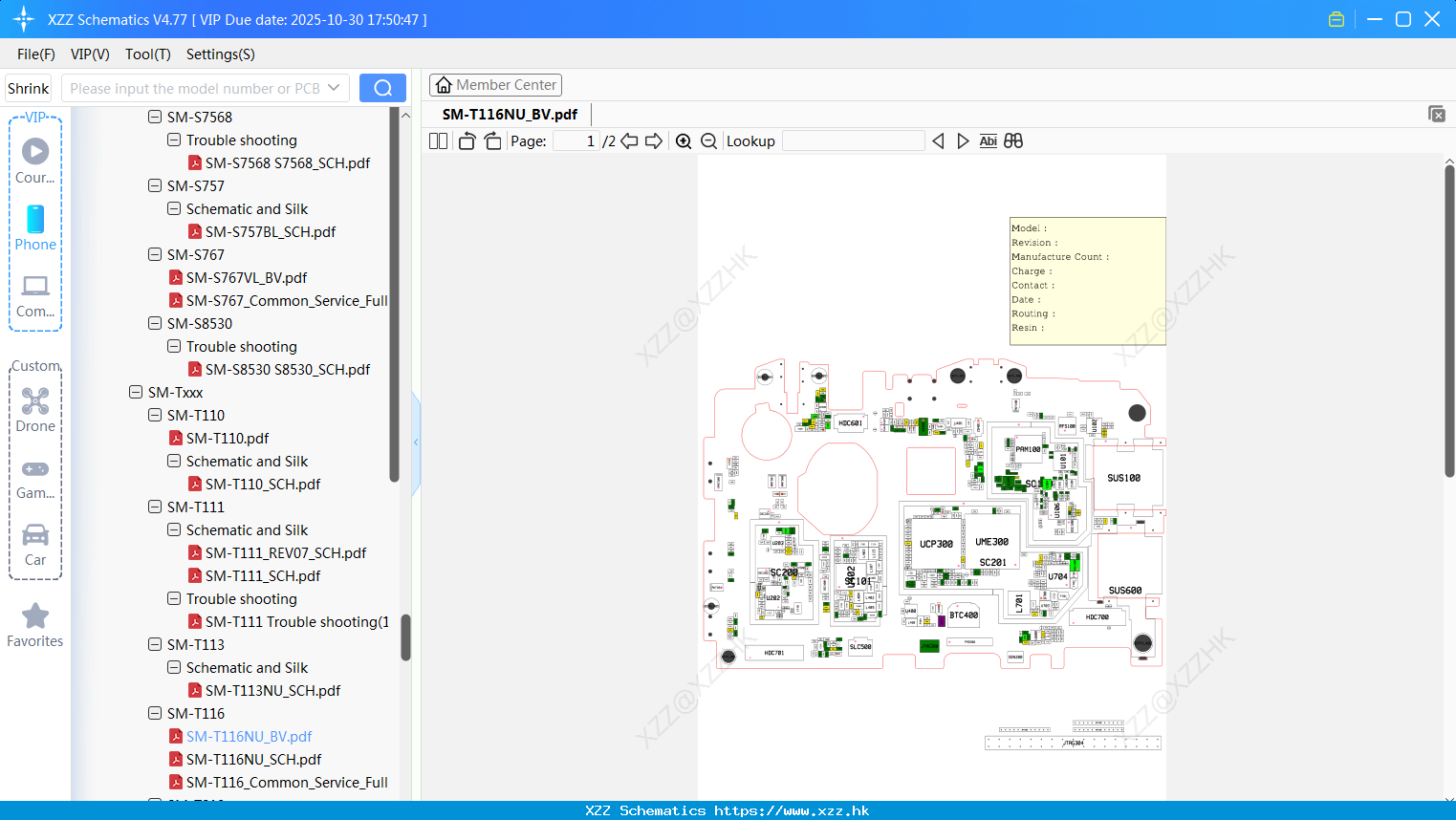This screenshot has height=820, width=1456.
Task: Click the restore panel icon at top right
Action: [x=1436, y=114]
